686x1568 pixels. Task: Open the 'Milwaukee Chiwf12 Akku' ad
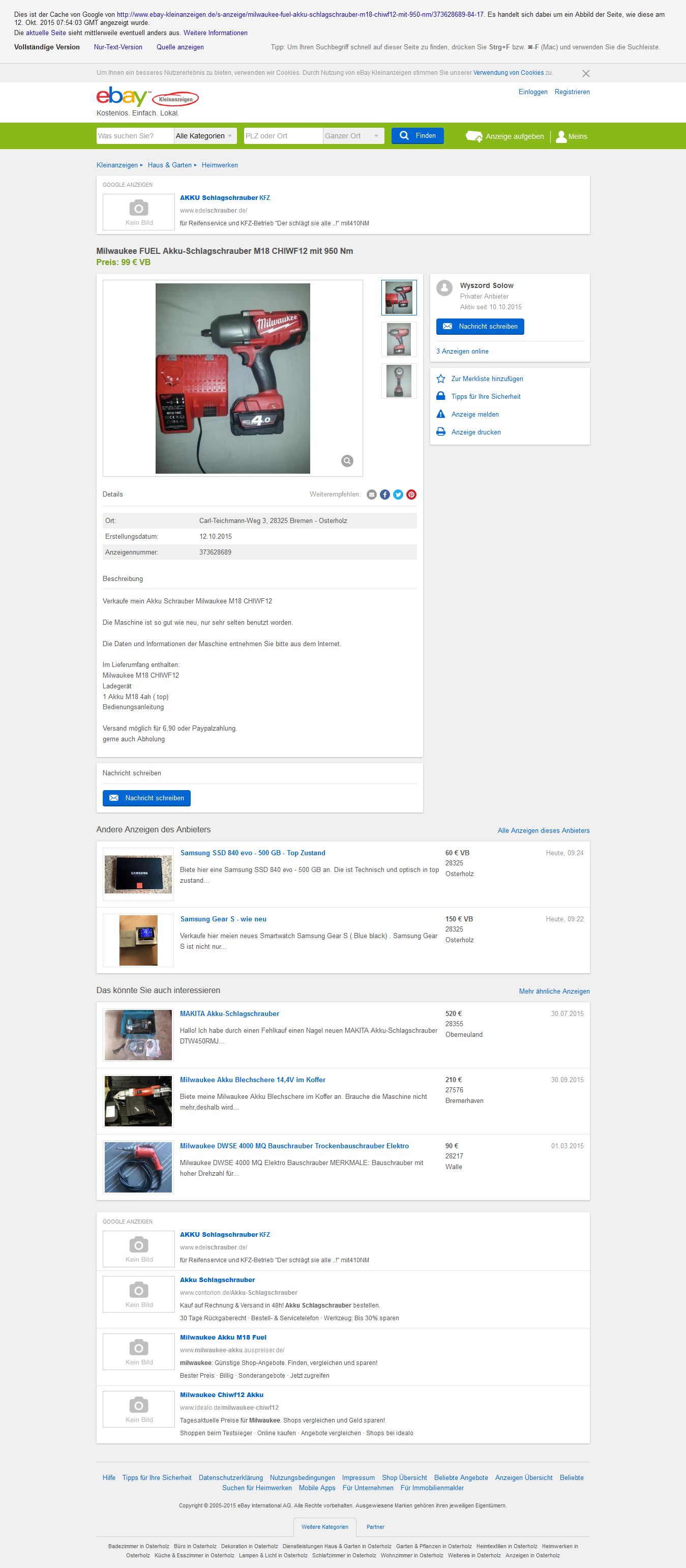click(x=221, y=1395)
